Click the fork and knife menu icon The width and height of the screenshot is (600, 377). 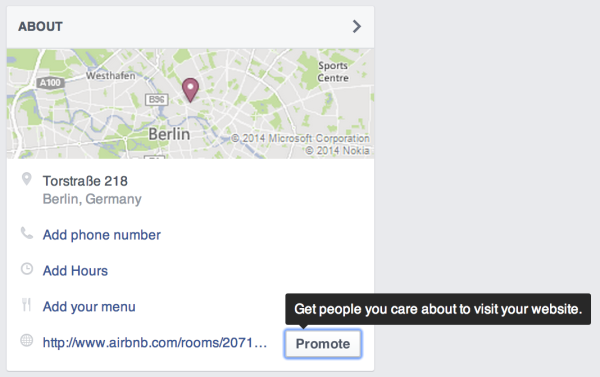click(x=26, y=305)
